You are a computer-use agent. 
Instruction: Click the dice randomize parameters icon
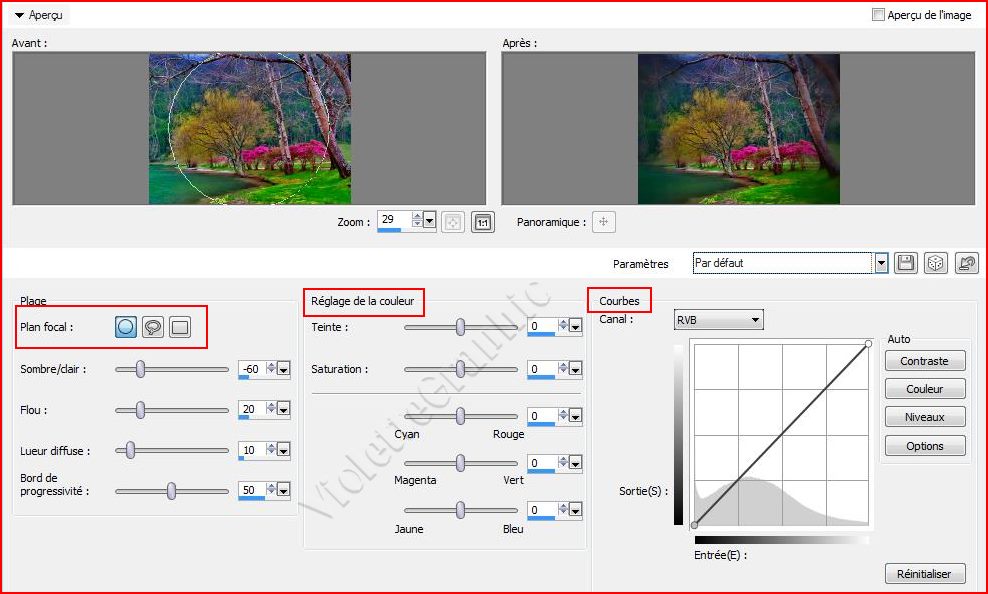(935, 263)
